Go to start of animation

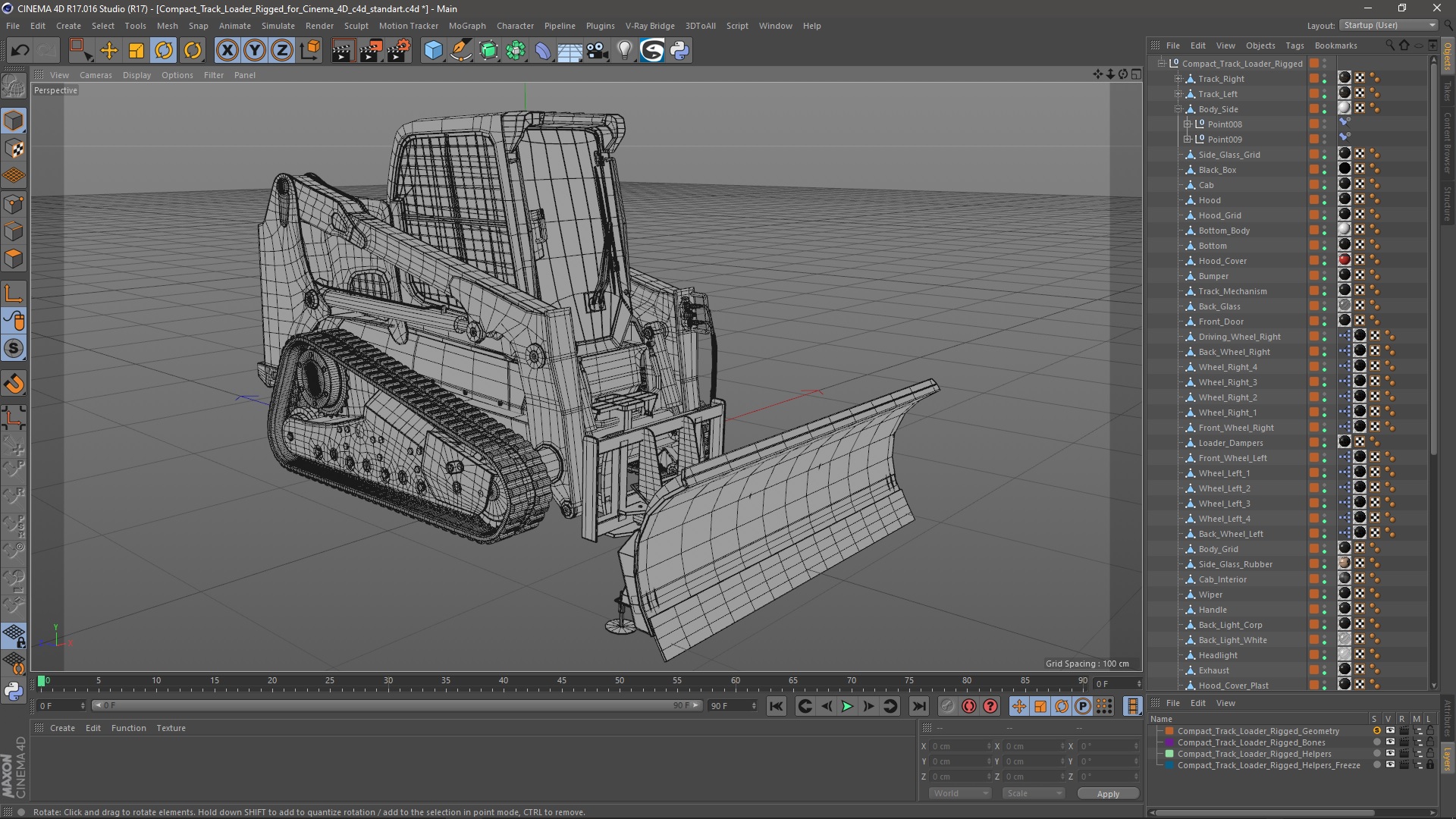776,706
